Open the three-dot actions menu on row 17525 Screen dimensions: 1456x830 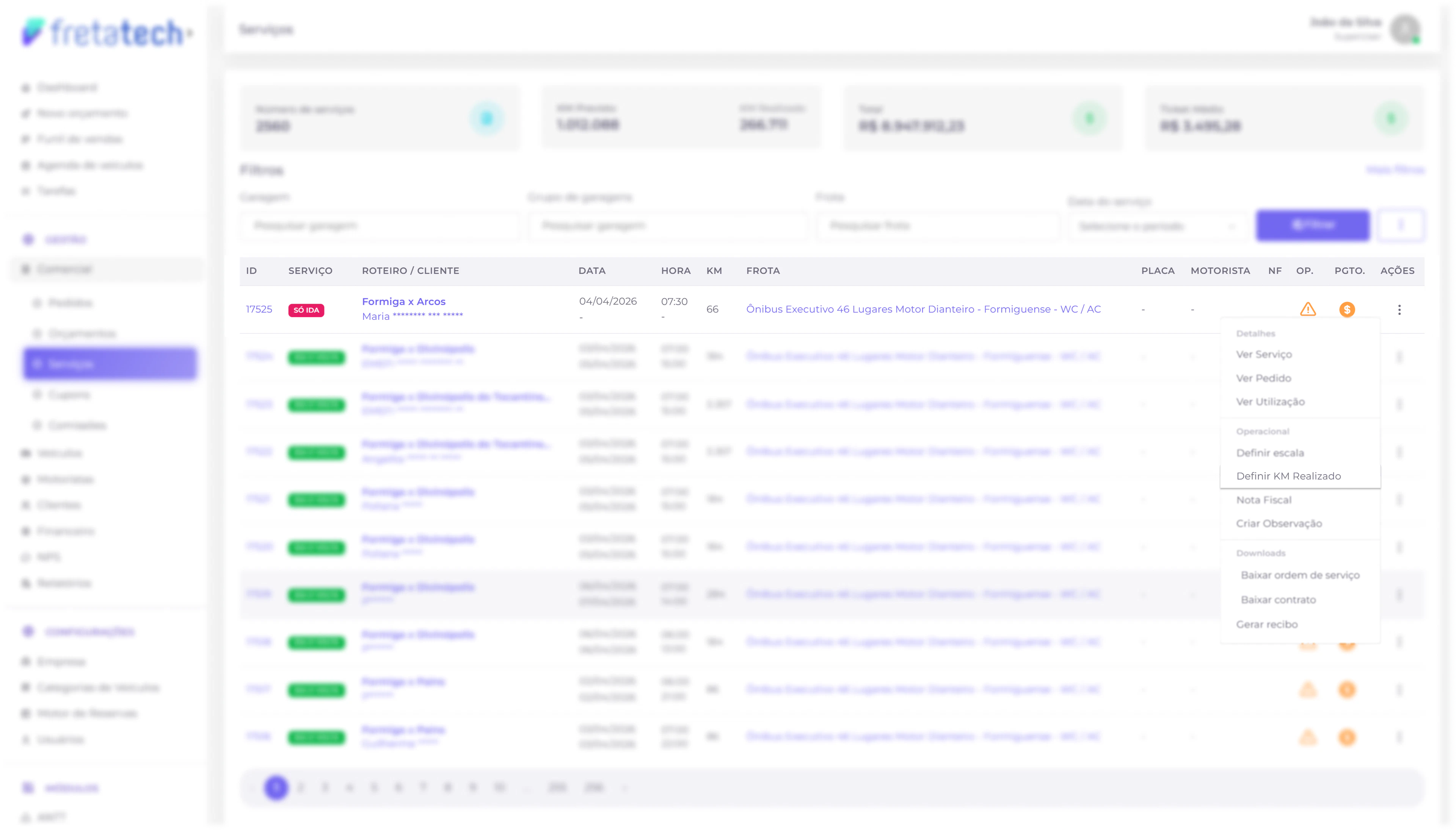(1400, 310)
